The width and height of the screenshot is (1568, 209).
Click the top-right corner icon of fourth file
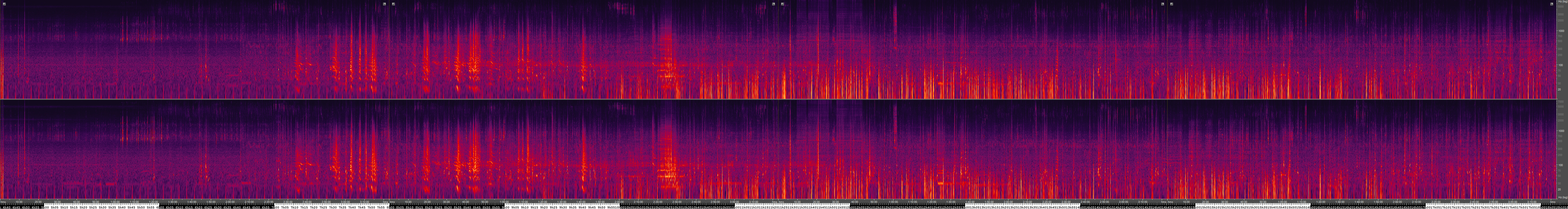coord(1551,4)
